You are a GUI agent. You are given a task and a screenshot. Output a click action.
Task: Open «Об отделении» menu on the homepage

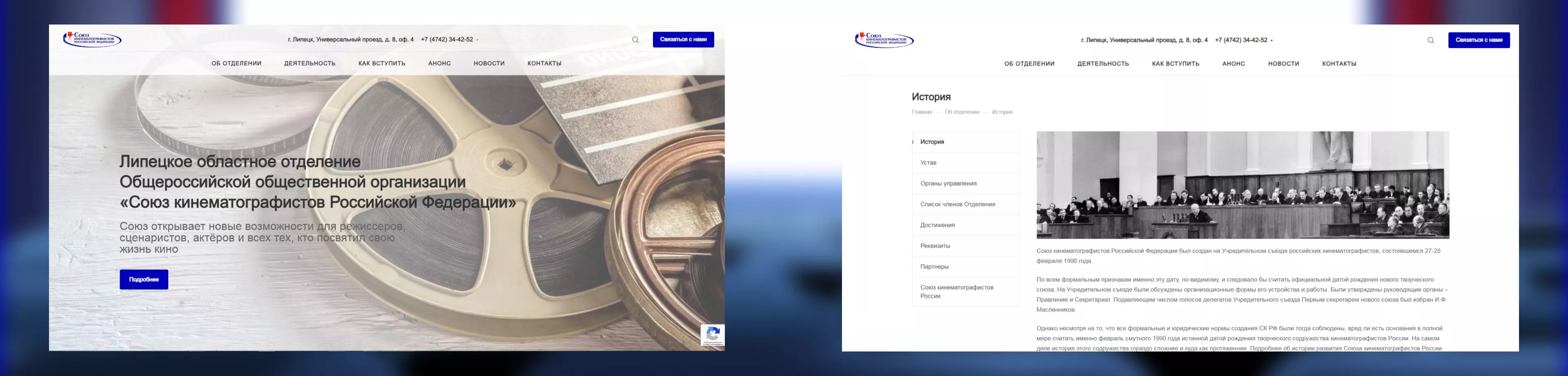pos(237,63)
